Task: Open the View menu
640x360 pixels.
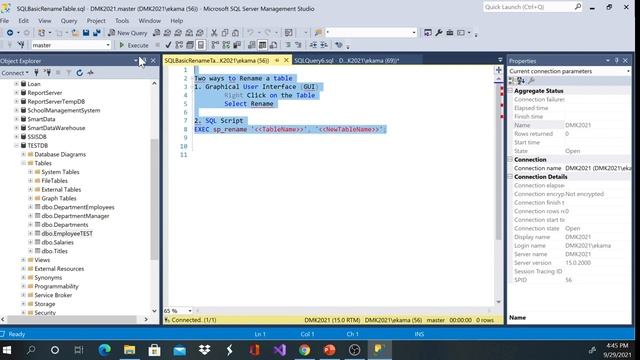Action: (44, 21)
